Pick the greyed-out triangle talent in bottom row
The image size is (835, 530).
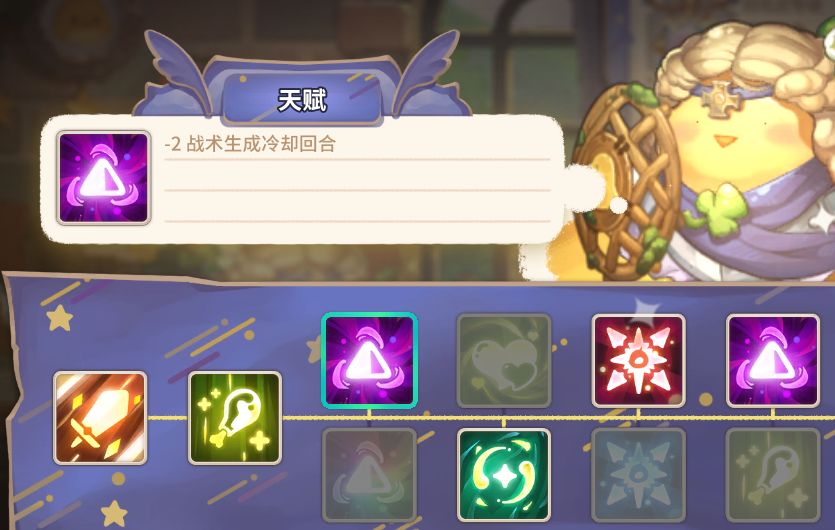point(369,475)
